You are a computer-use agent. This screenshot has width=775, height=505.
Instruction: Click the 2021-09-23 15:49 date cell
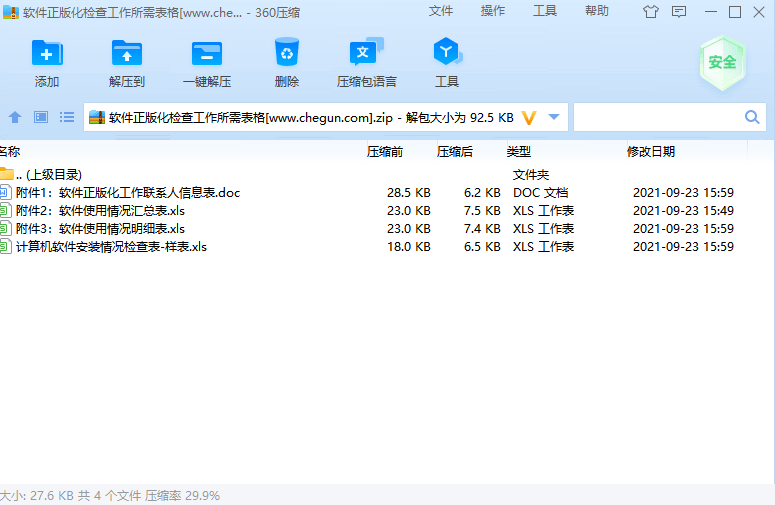click(684, 211)
